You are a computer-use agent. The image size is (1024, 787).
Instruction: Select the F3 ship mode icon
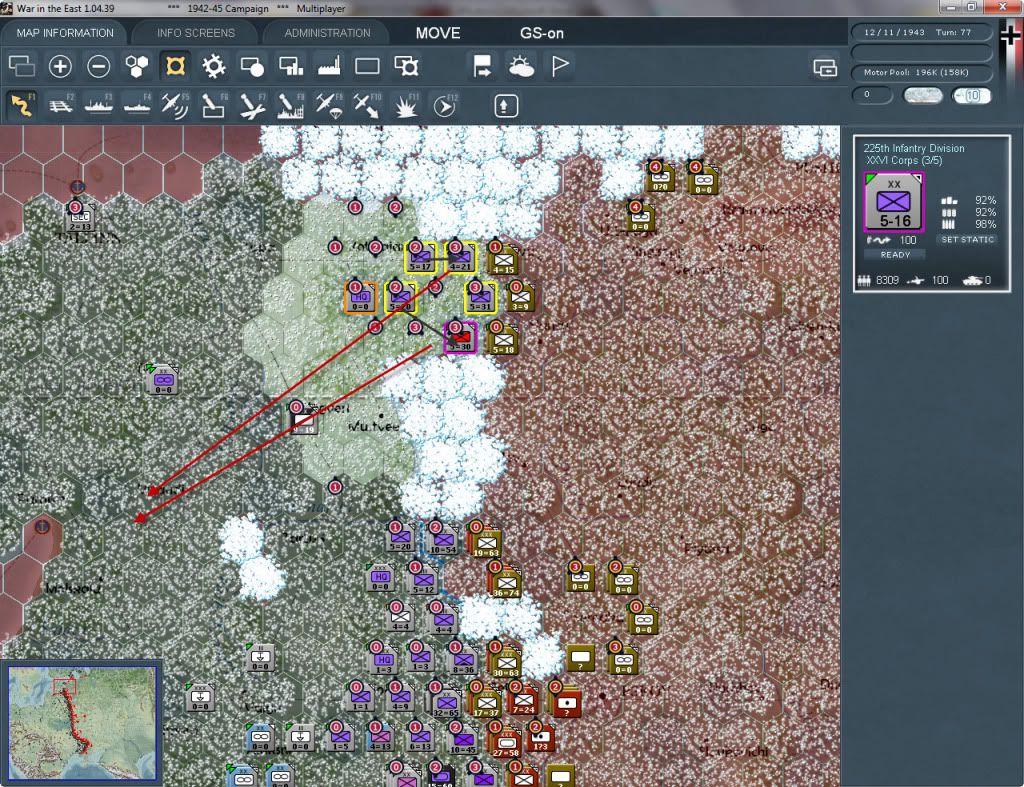click(x=99, y=105)
